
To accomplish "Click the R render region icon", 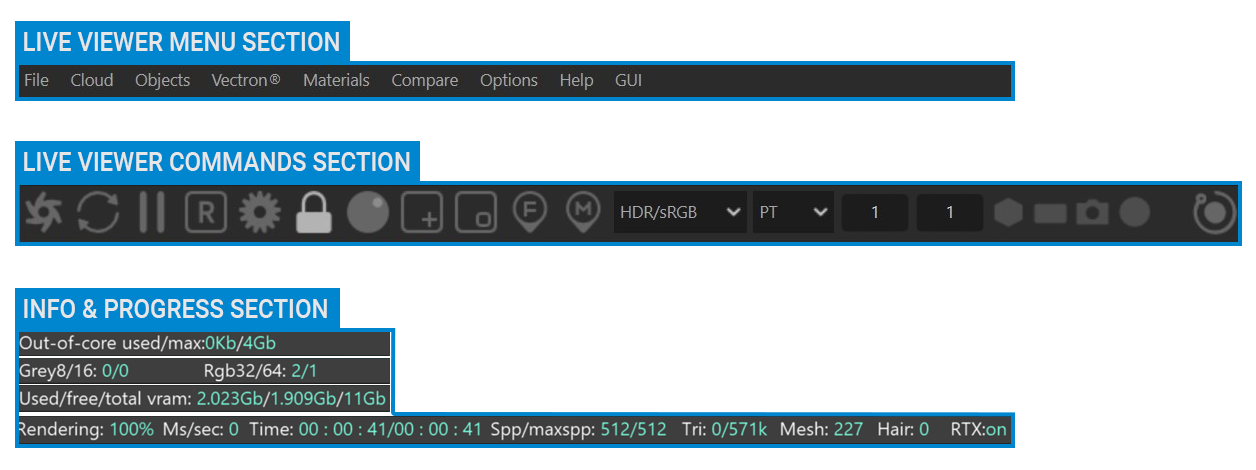I will tap(206, 212).
